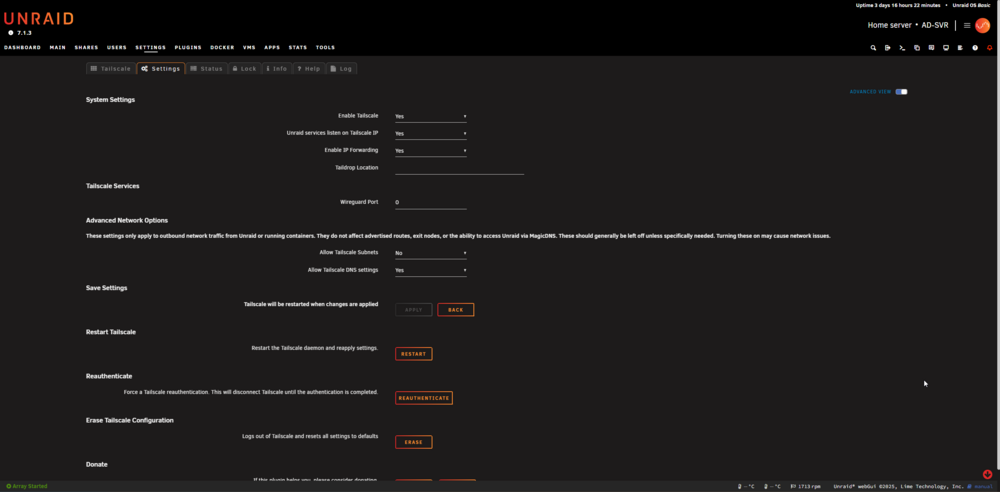The image size is (1000, 492).
Task: Toggle the Advanced View switch
Action: coord(901,92)
